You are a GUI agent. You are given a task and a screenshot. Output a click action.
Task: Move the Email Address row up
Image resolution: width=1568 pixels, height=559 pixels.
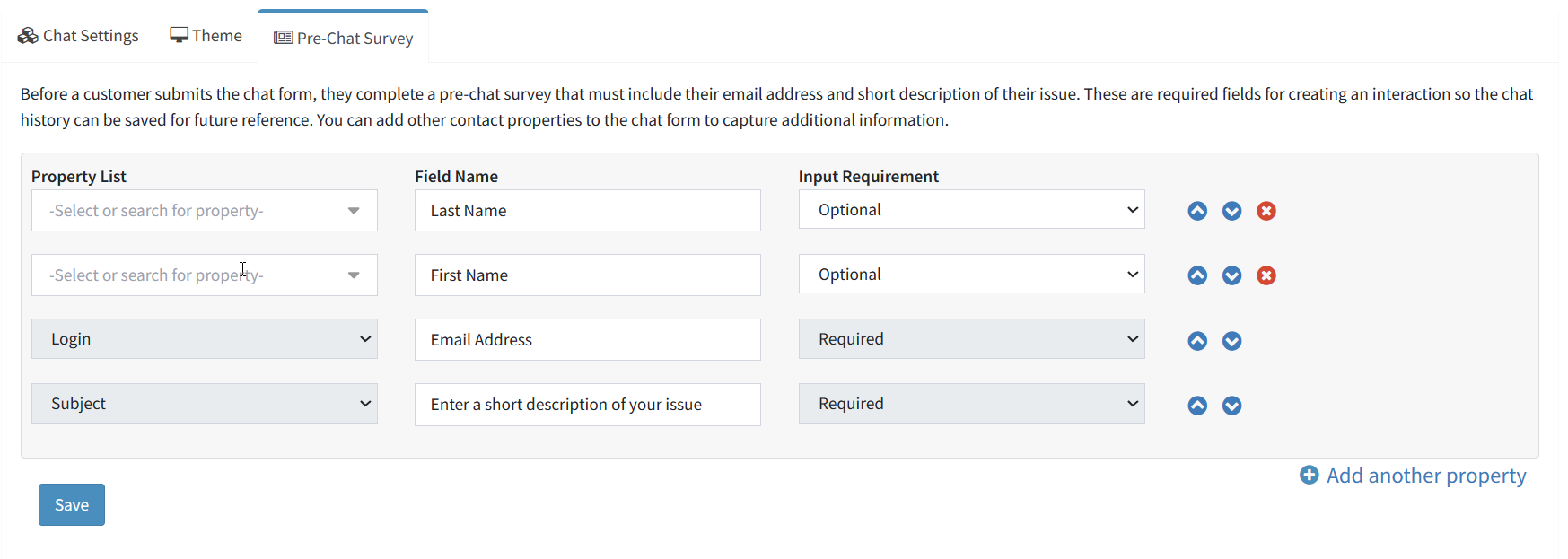coord(1197,341)
